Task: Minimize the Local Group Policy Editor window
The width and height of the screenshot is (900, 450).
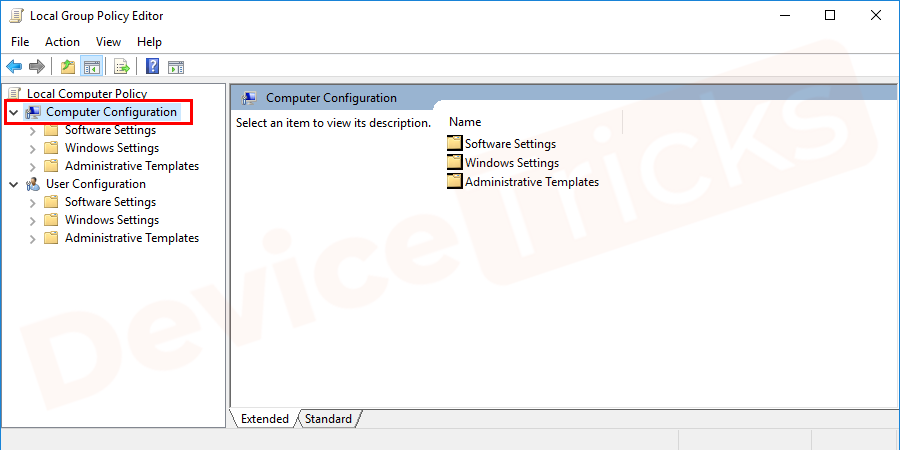Action: click(784, 15)
